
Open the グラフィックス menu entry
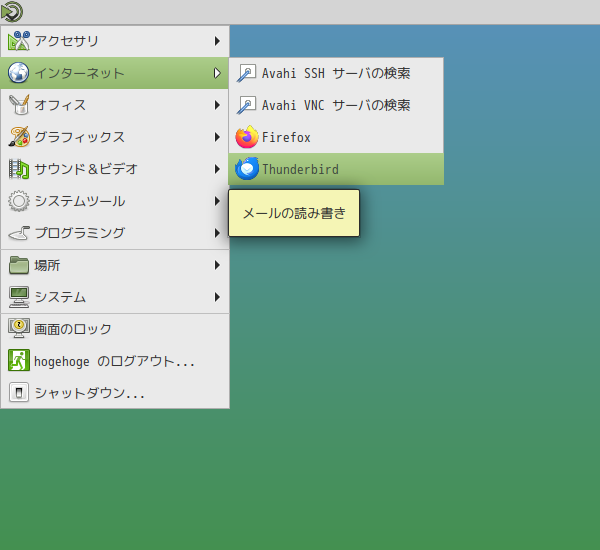pos(115,137)
